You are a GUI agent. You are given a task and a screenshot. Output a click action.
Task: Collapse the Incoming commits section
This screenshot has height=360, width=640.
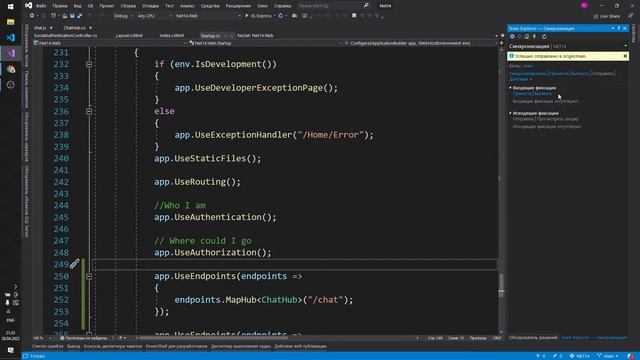510,88
